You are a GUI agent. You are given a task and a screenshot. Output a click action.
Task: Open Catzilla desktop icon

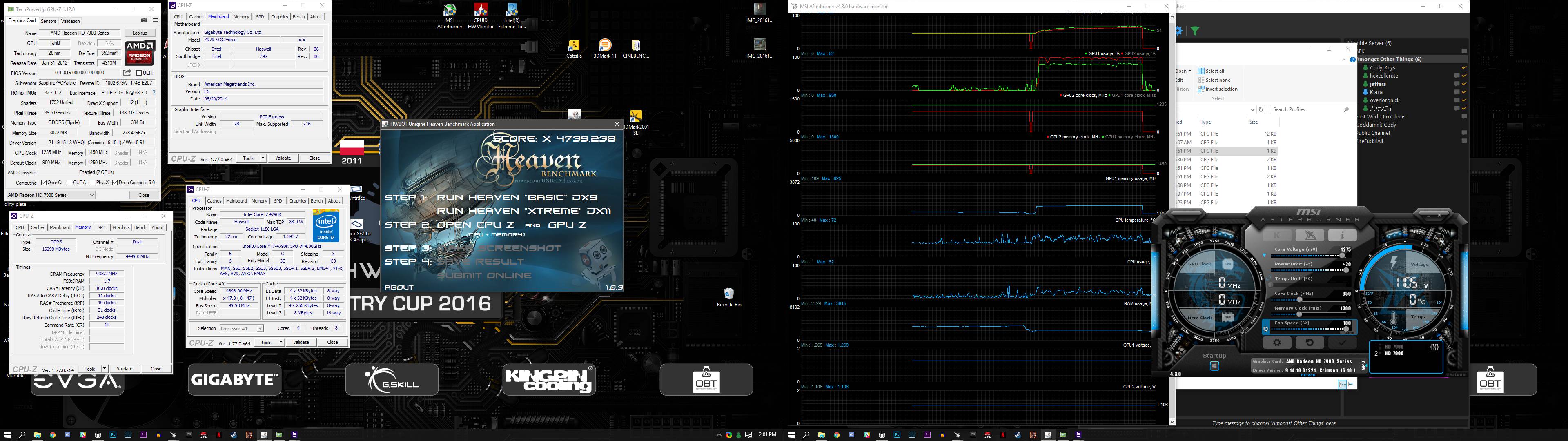pos(573,49)
